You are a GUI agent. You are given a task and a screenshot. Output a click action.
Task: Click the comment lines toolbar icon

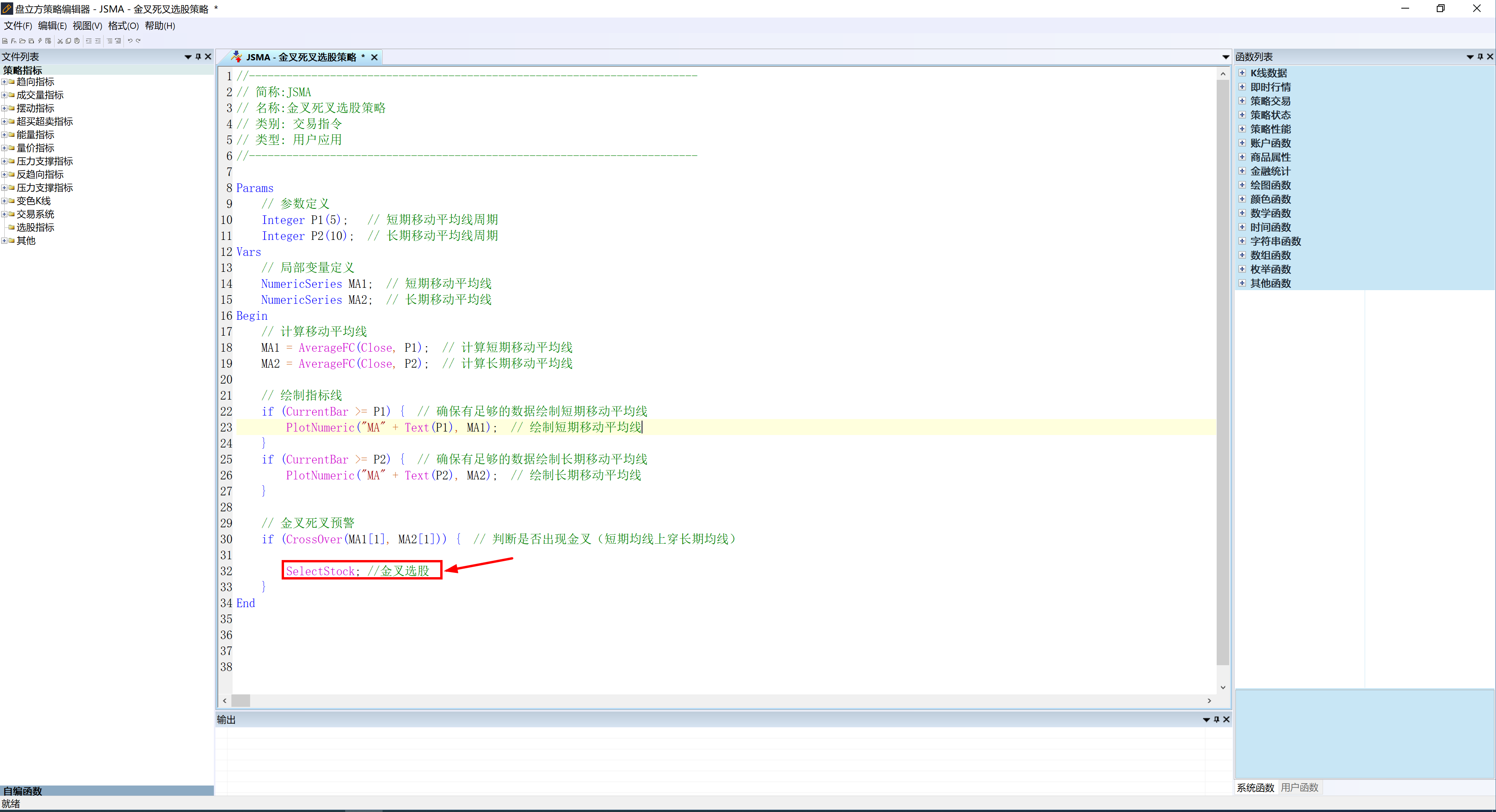pos(110,41)
